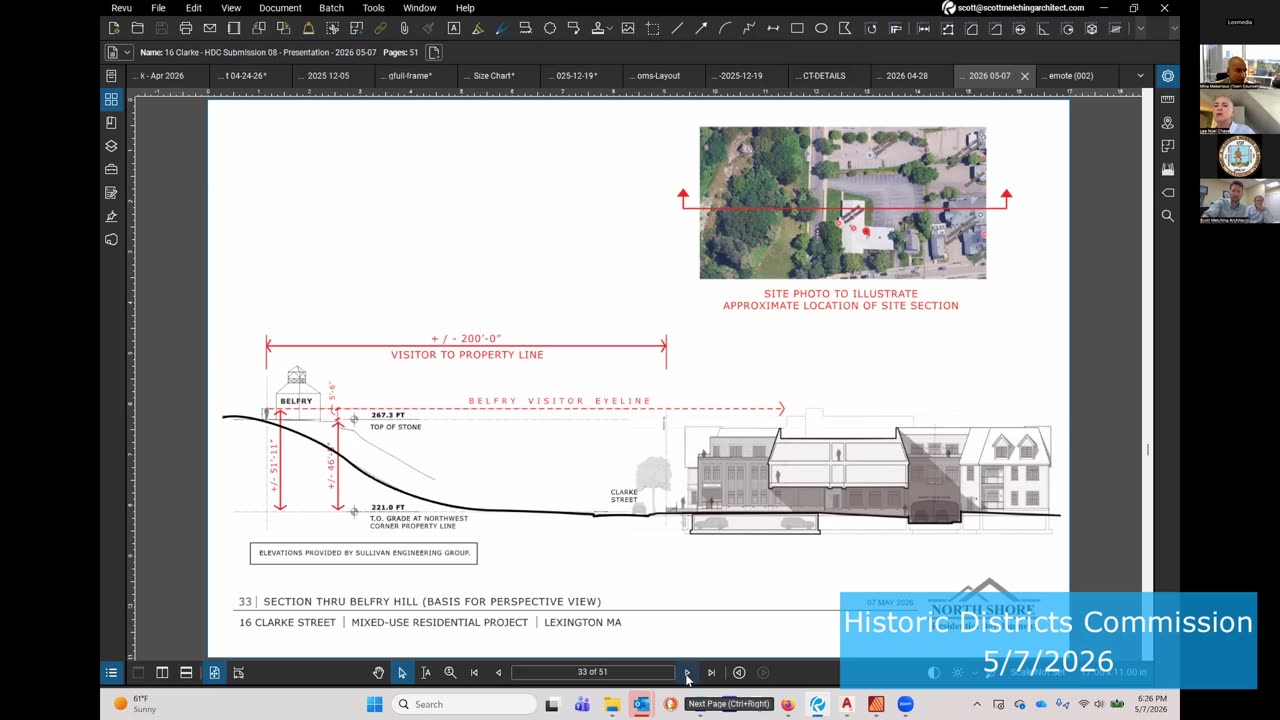This screenshot has height=720, width=1280.
Task: Select the Stamp tool icon
Action: coord(598,29)
